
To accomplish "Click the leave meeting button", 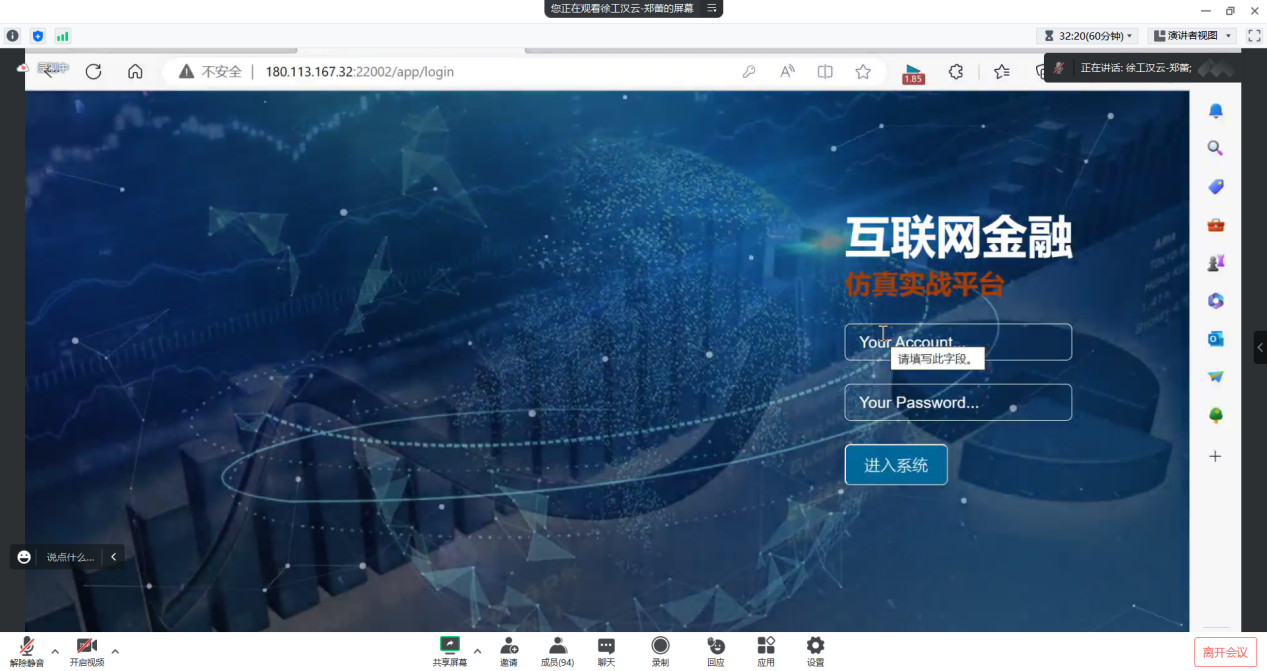I will [1225, 652].
